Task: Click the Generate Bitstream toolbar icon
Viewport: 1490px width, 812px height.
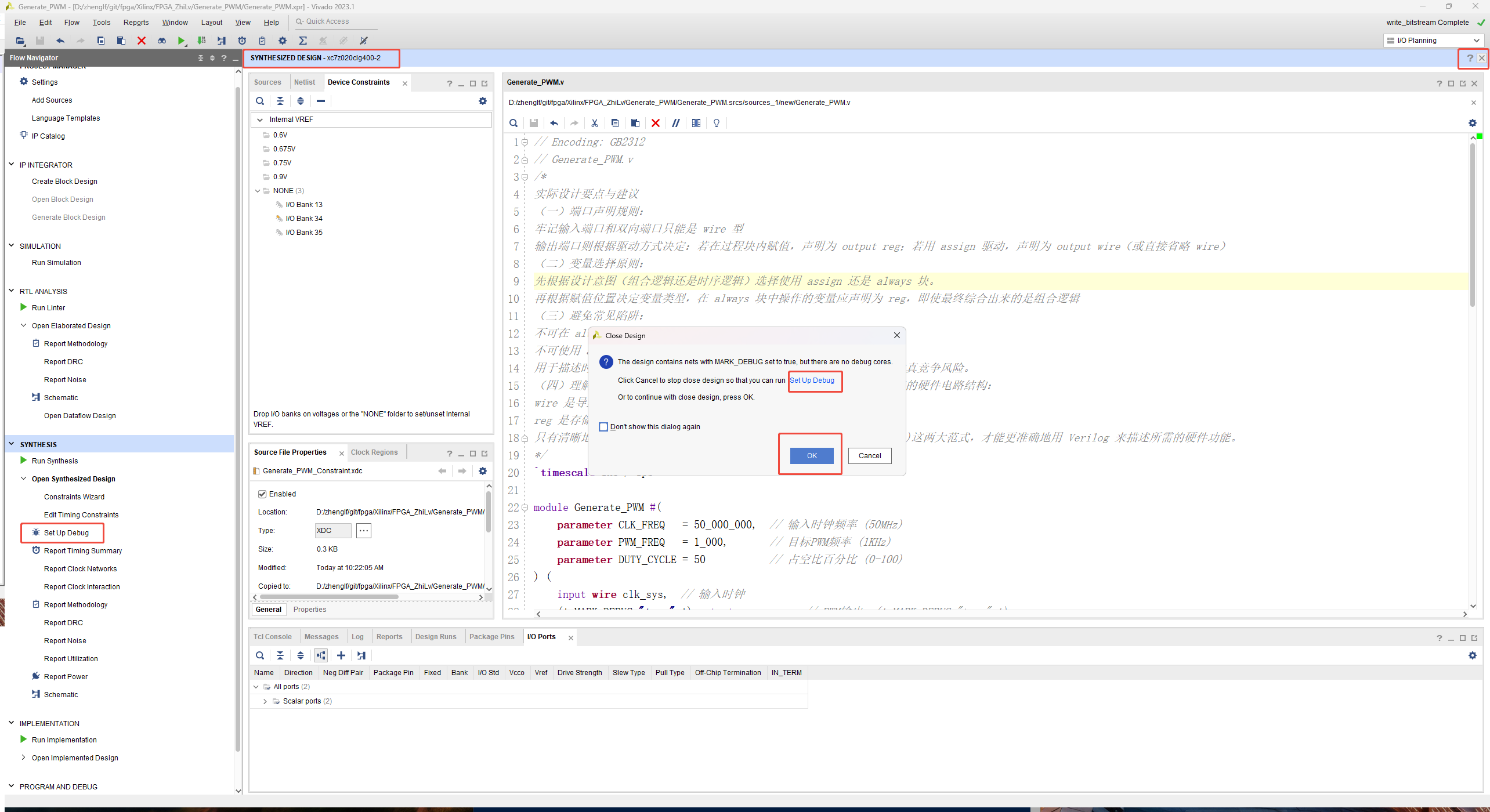Action: pos(201,41)
